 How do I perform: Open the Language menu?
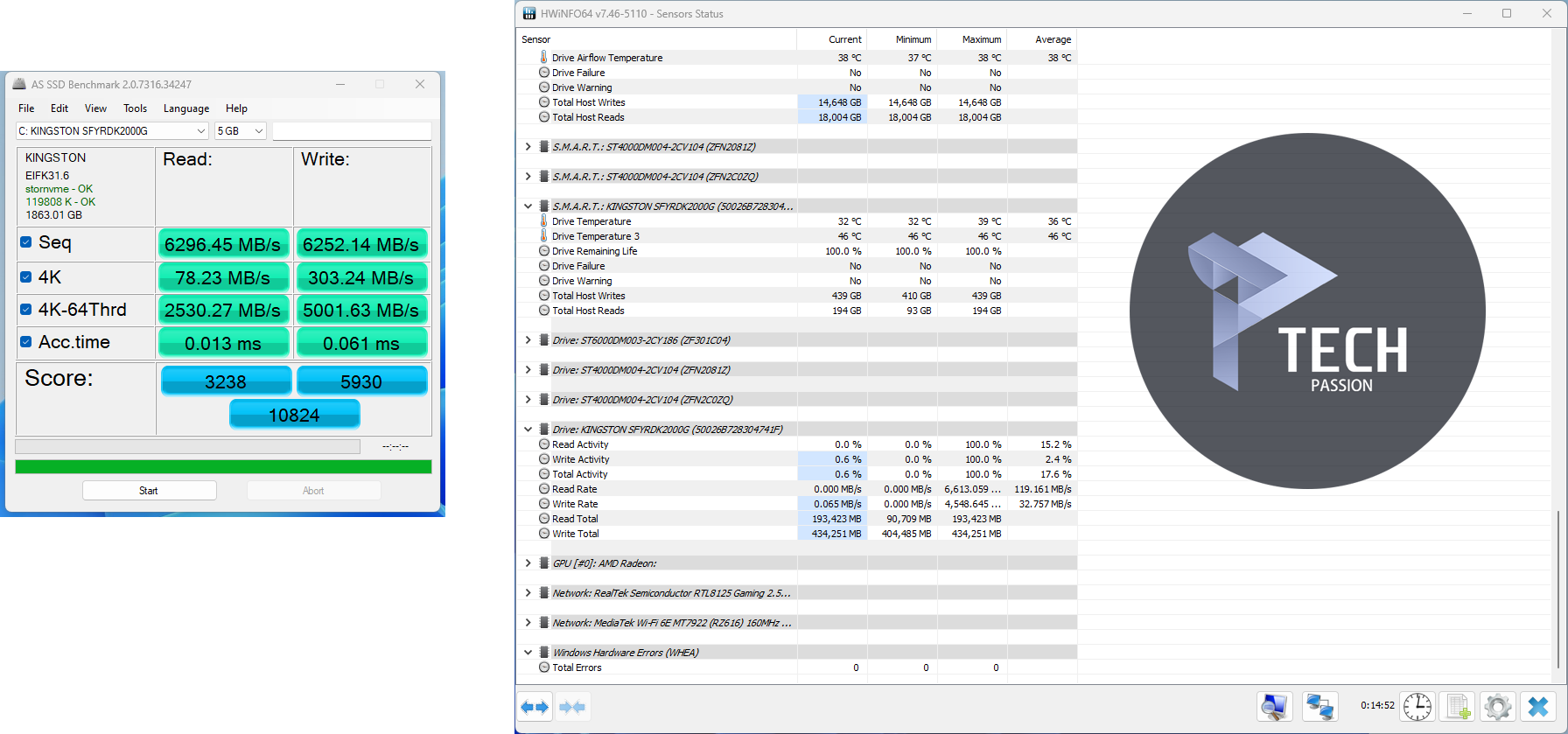point(185,108)
